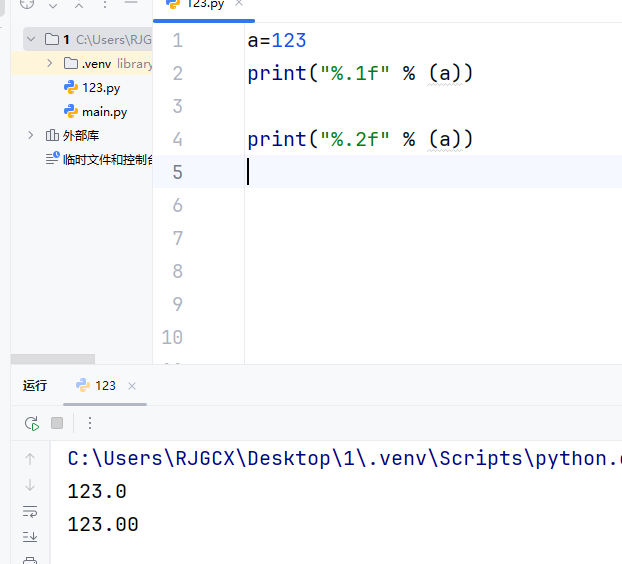Stop the running process
Screen dimensions: 622x564
(57, 423)
